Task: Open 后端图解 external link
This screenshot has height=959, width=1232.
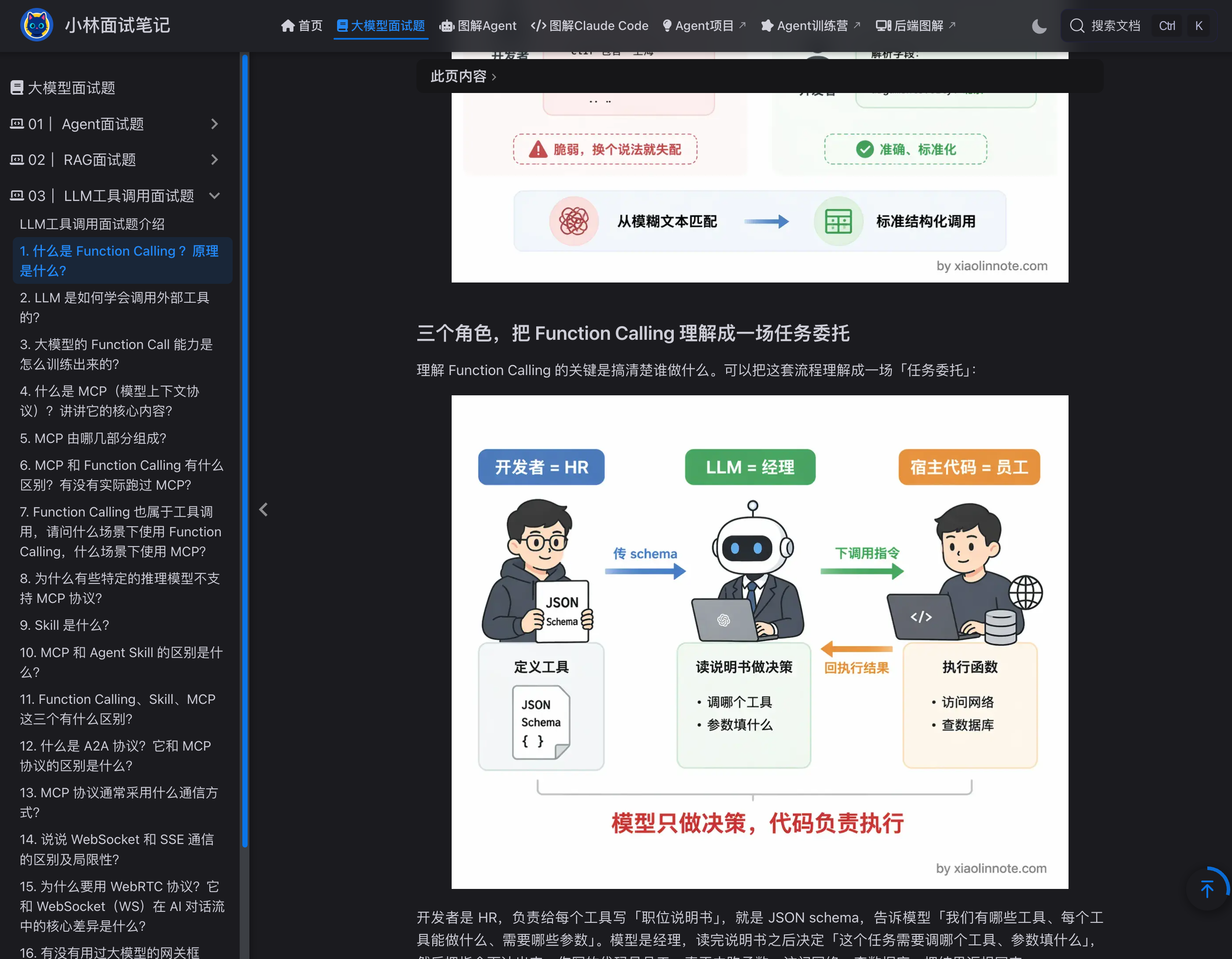Action: pos(916,26)
